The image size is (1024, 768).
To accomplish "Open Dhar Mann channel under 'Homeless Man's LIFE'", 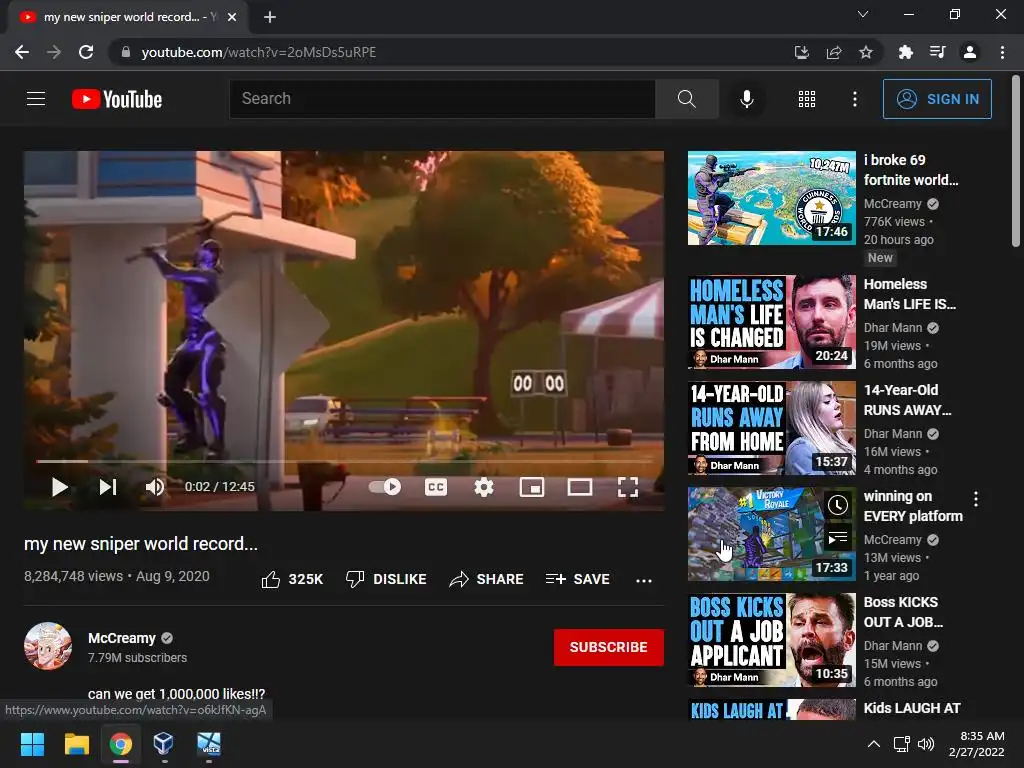I will 893,328.
